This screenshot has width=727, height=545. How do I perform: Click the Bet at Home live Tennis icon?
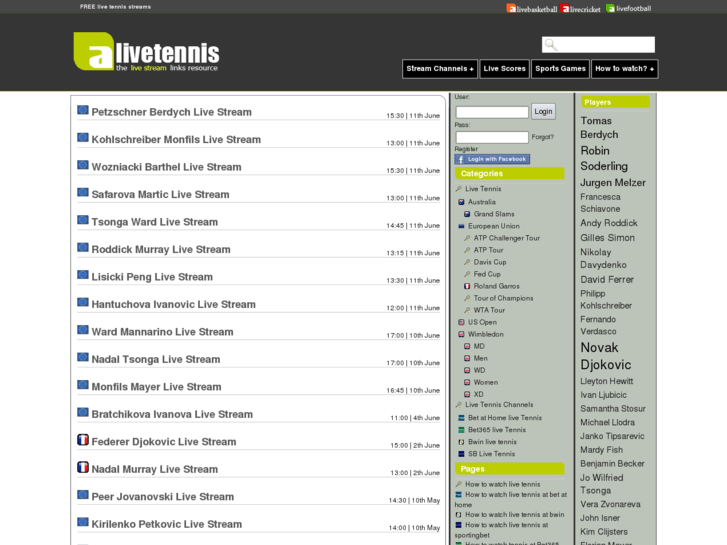461,418
